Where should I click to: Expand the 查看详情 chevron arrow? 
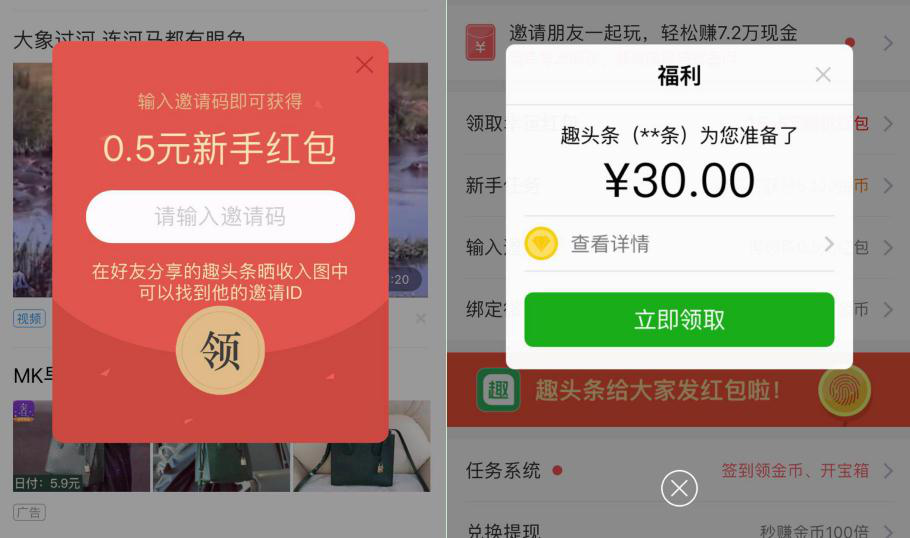pos(829,244)
